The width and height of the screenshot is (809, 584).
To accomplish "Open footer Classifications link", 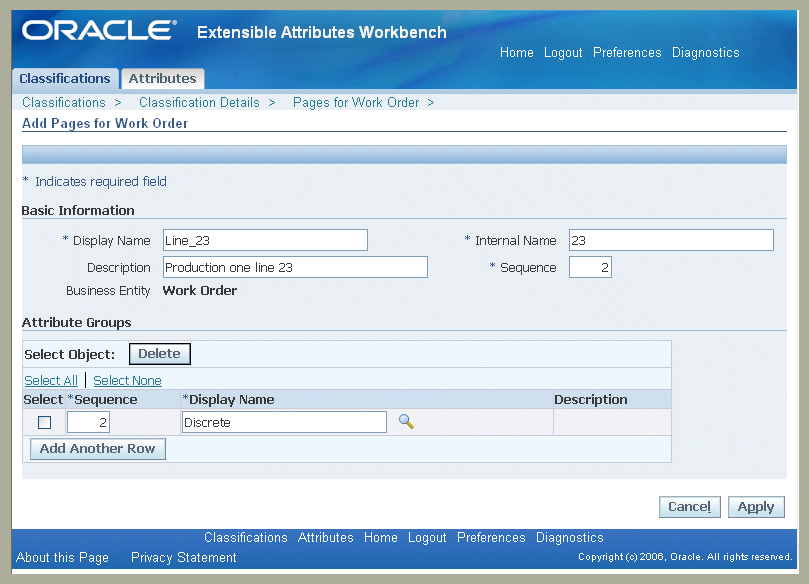I will 246,538.
